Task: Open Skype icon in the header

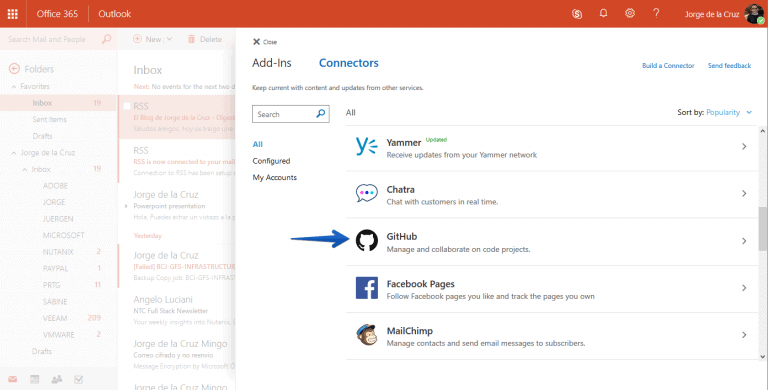Action: 577,14
